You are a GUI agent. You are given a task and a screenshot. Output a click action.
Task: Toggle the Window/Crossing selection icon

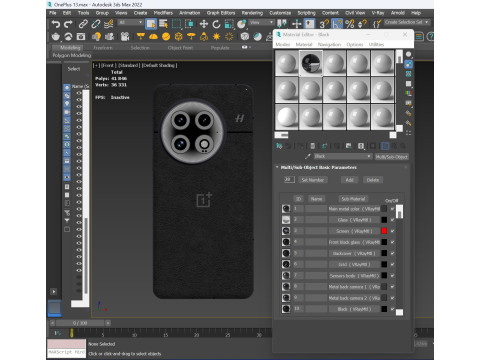click(189, 24)
